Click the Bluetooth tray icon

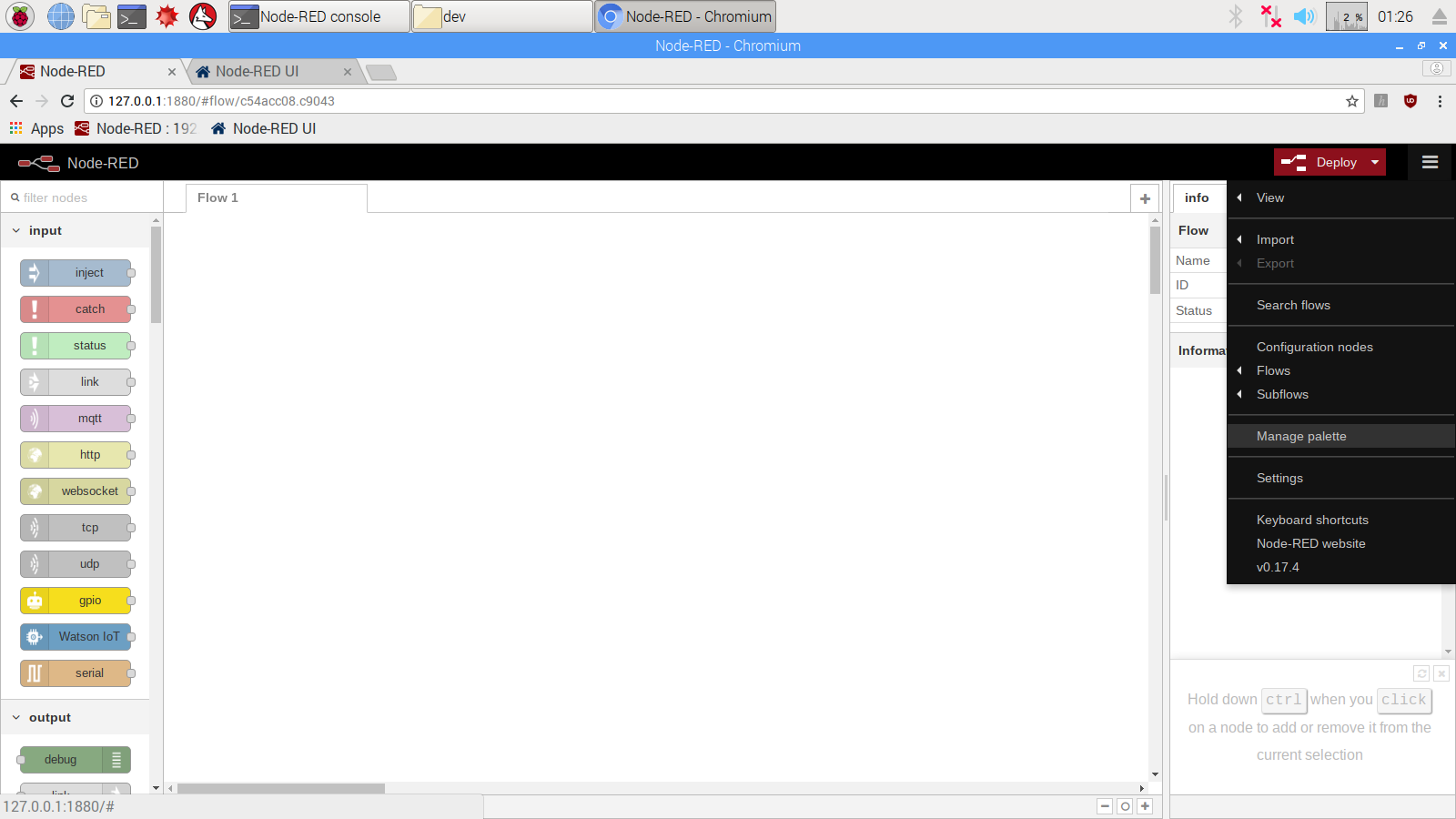tap(1236, 16)
